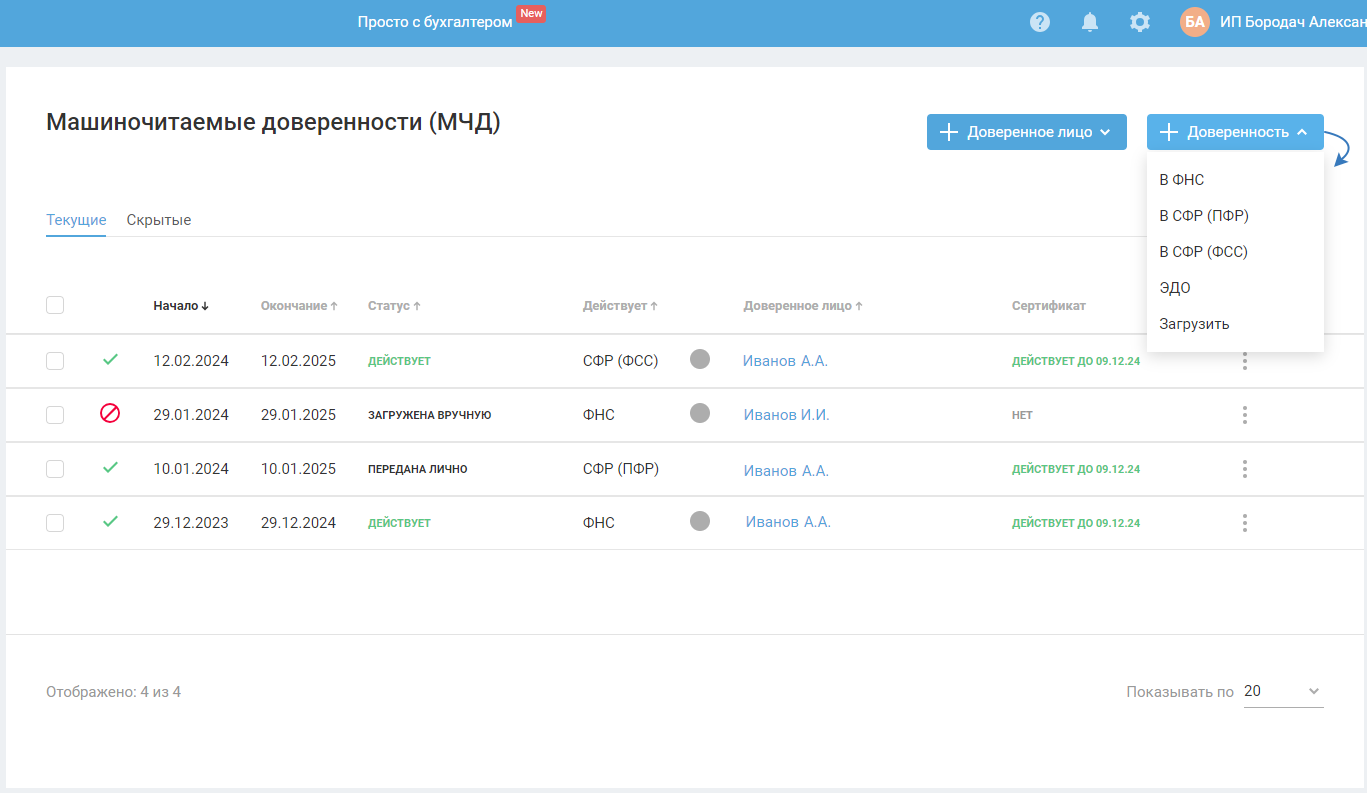The width and height of the screenshot is (1367, 793).
Task: Toggle the select-all checkbox in table header
Action: tap(55, 305)
